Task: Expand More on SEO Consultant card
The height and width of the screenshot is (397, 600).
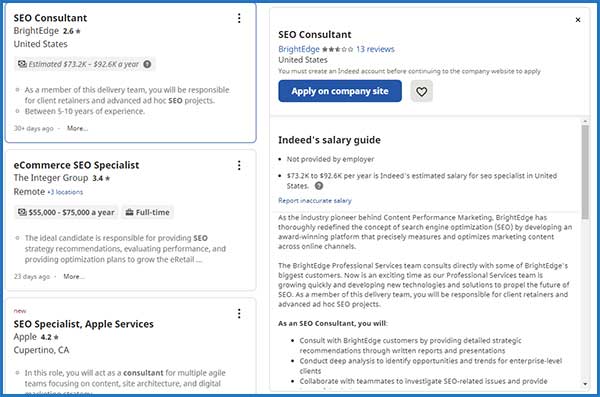Action: (x=77, y=128)
